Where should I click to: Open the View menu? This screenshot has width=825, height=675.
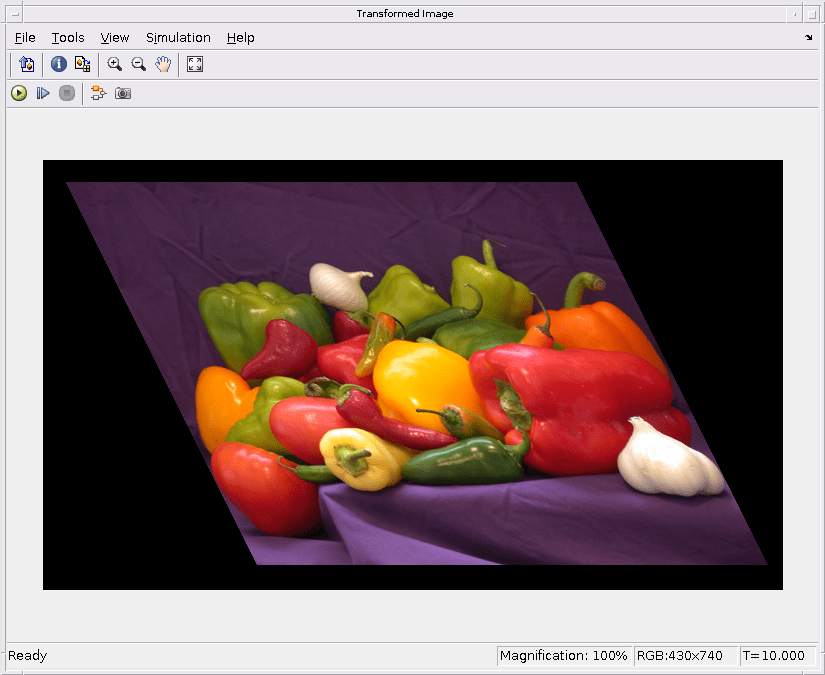[x=115, y=38]
